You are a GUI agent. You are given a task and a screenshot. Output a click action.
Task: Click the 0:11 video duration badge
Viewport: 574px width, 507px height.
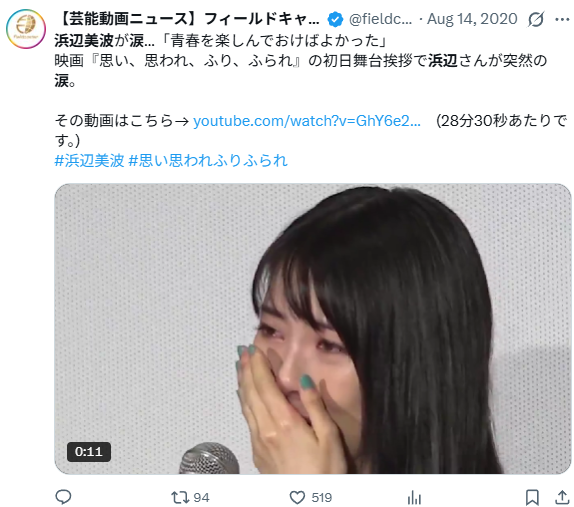pyautogui.click(x=89, y=452)
